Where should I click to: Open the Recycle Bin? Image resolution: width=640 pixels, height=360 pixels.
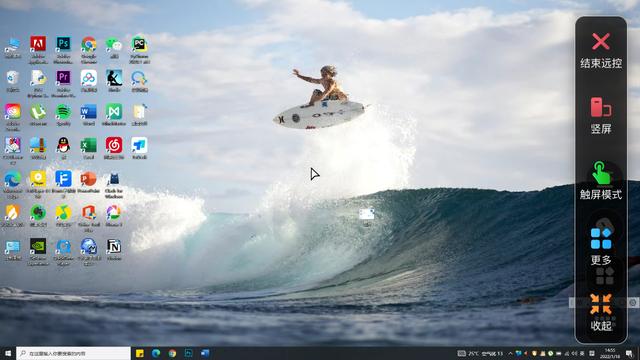(x=13, y=81)
